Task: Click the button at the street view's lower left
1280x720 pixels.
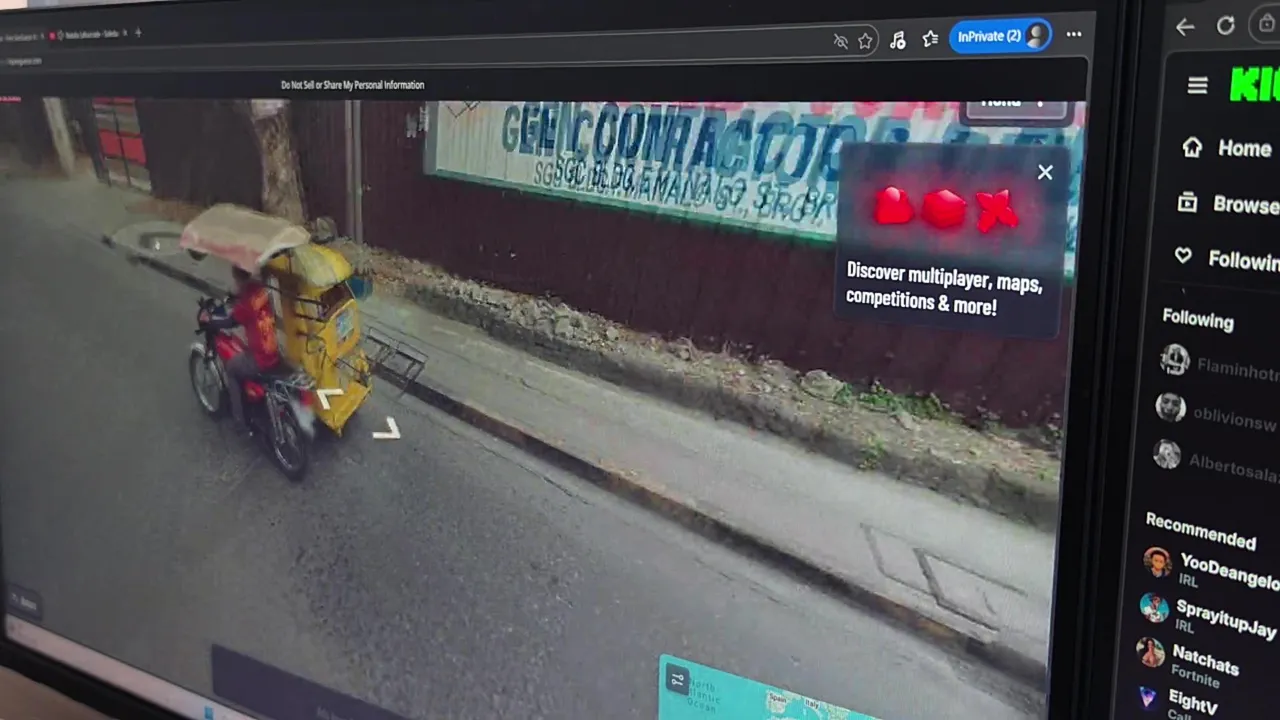Action: pyautogui.click(x=22, y=603)
